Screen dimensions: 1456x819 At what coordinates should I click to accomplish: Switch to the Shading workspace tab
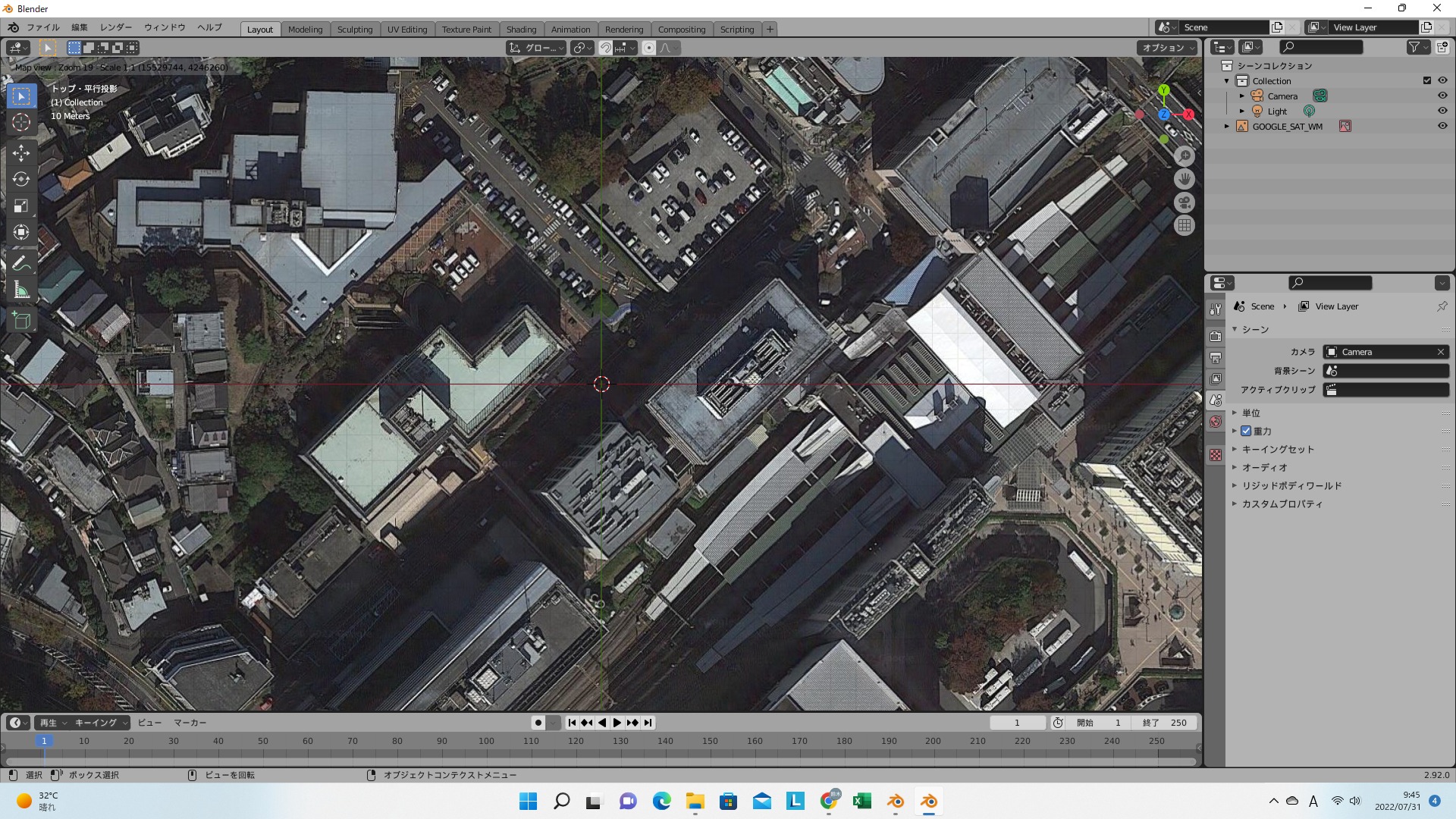pyautogui.click(x=521, y=30)
